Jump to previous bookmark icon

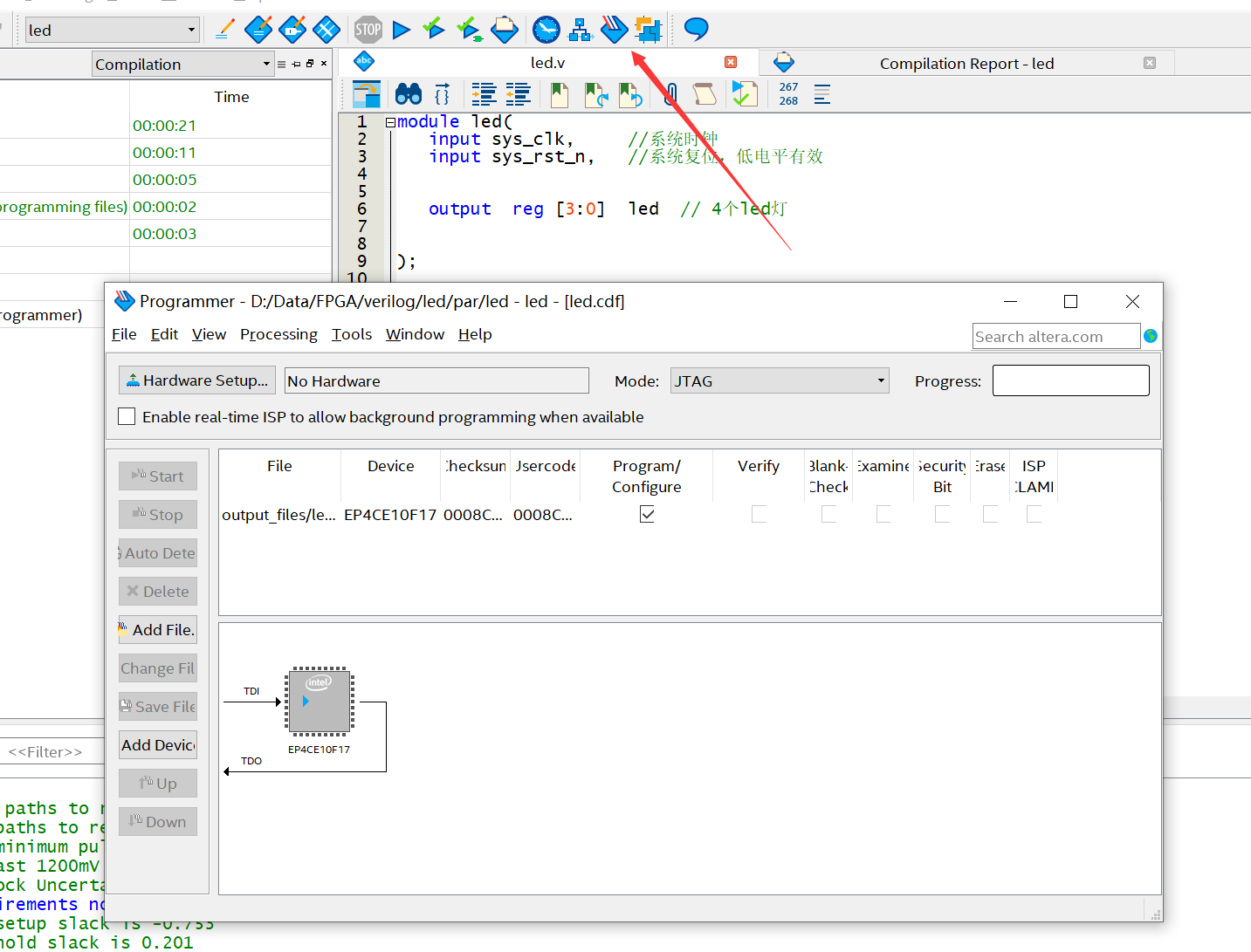pyautogui.click(x=630, y=93)
